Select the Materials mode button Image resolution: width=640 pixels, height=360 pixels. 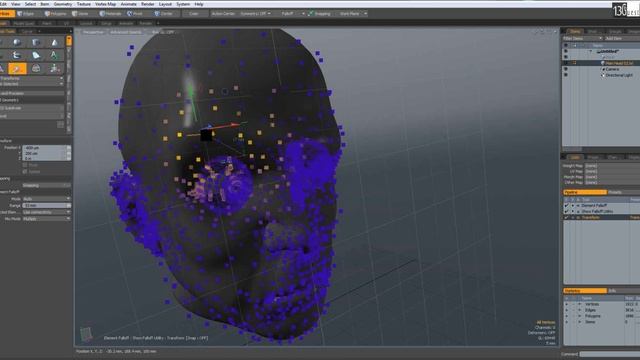pos(111,13)
